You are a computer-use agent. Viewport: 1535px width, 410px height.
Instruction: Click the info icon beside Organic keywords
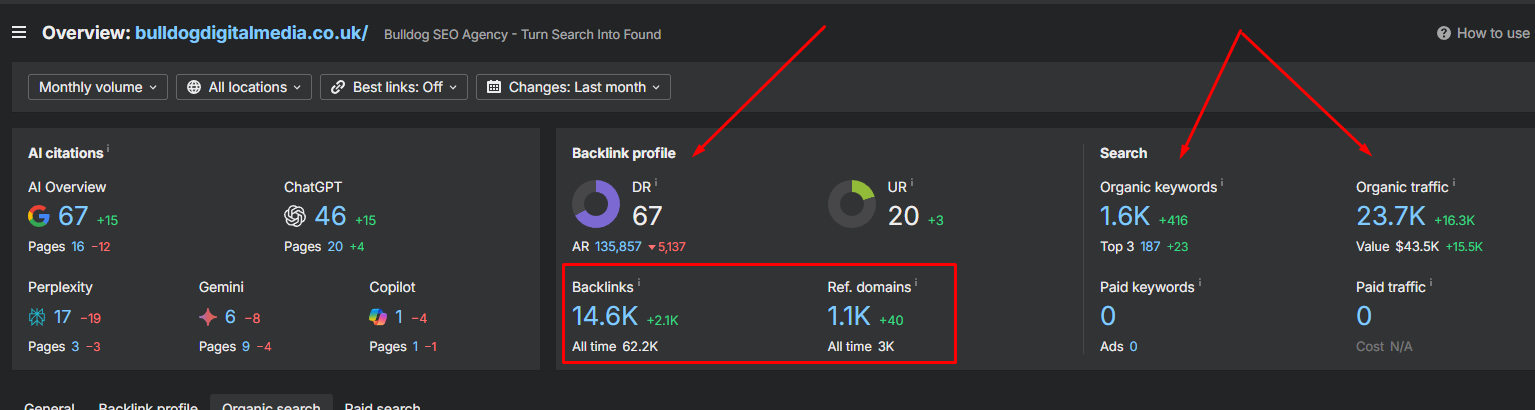[1222, 184]
